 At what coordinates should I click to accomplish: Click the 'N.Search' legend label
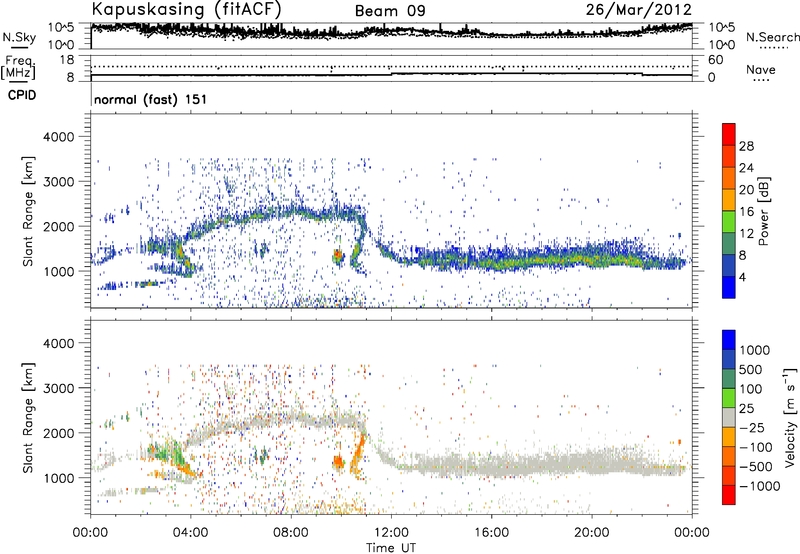(x=772, y=37)
